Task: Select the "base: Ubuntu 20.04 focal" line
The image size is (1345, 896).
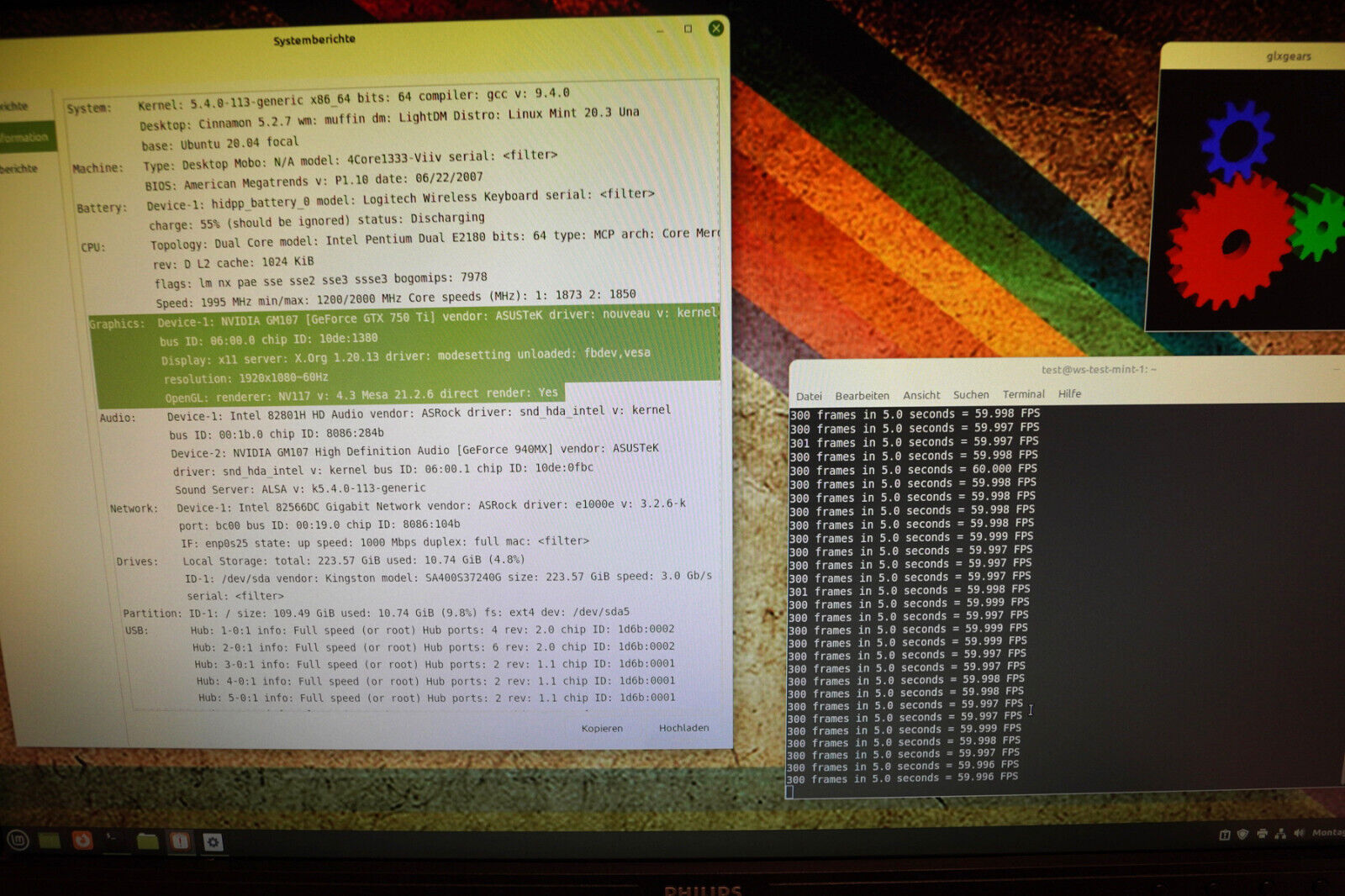Action: 219,143
